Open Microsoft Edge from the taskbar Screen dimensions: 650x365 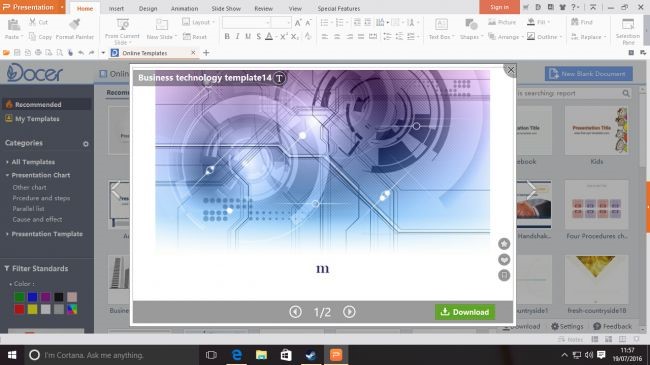coord(237,355)
